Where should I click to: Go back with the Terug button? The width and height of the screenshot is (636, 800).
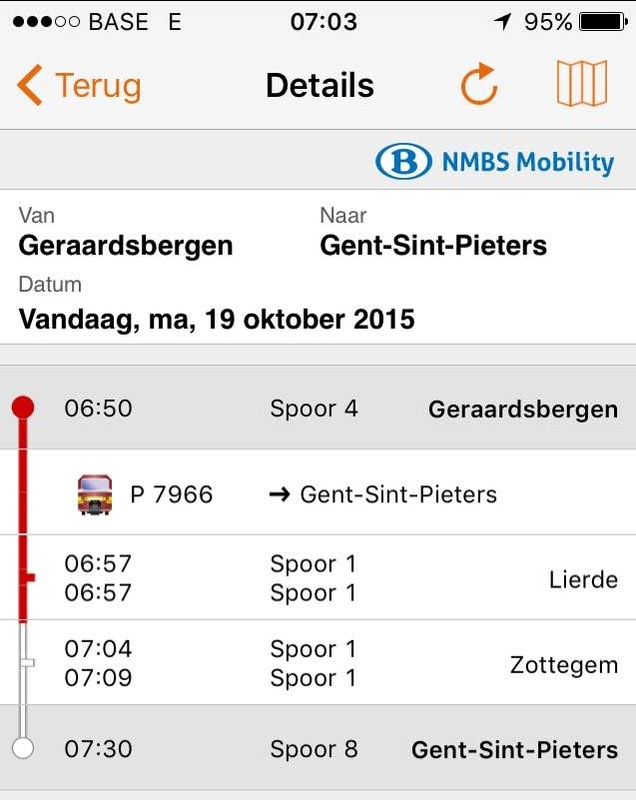(x=81, y=86)
